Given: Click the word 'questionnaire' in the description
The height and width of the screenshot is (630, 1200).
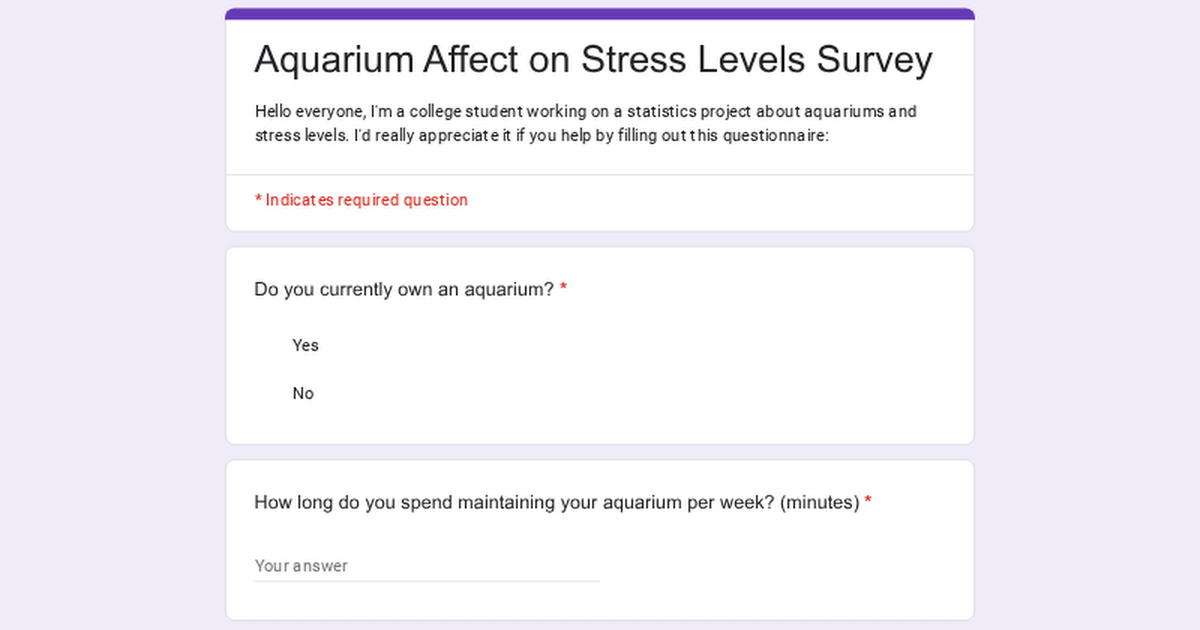Looking at the screenshot, I should (x=772, y=136).
